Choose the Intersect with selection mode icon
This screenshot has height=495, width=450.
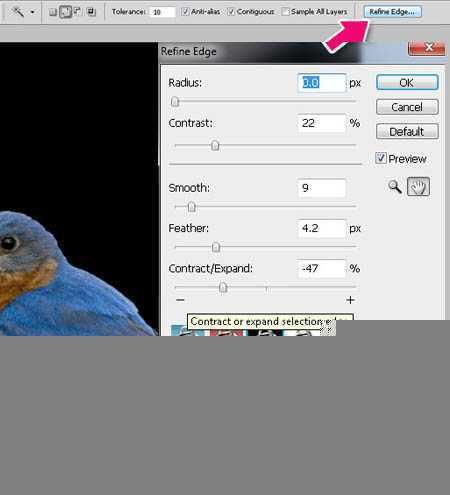point(91,12)
